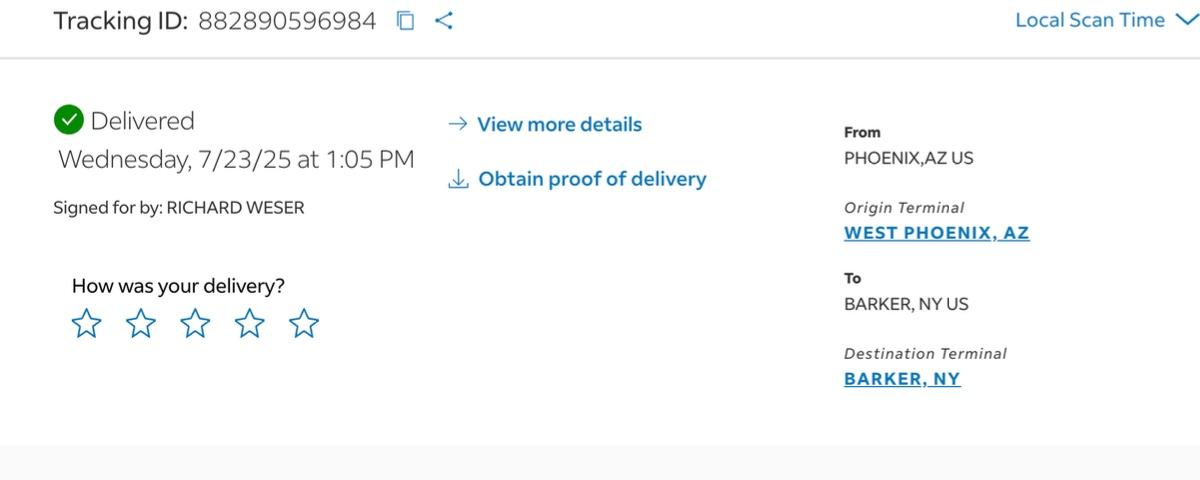The image size is (1200, 480).
Task: Copy the tracking ID with the clipboard icon
Action: pyautogui.click(x=405, y=20)
